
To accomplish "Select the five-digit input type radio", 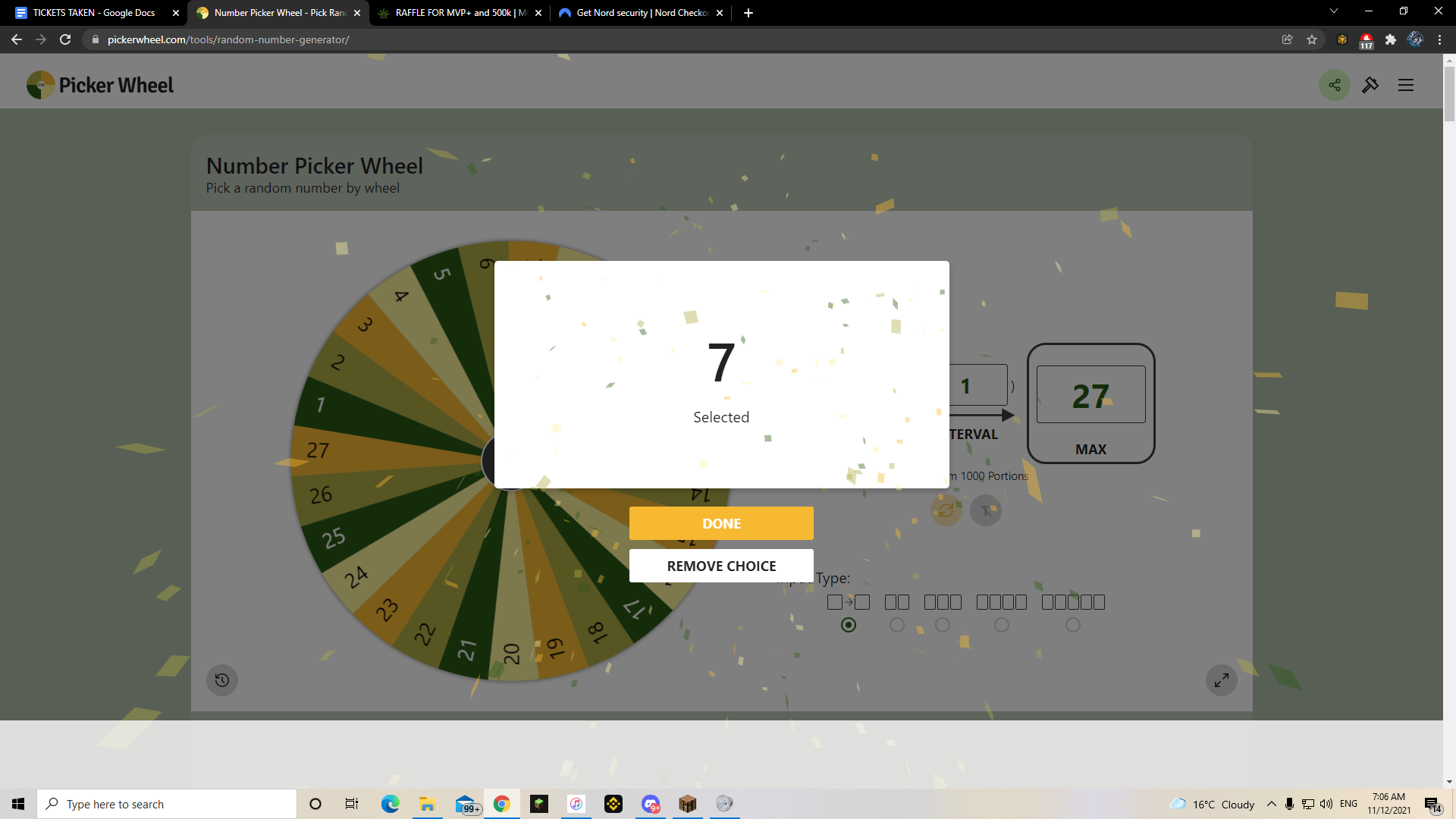I will [1073, 625].
